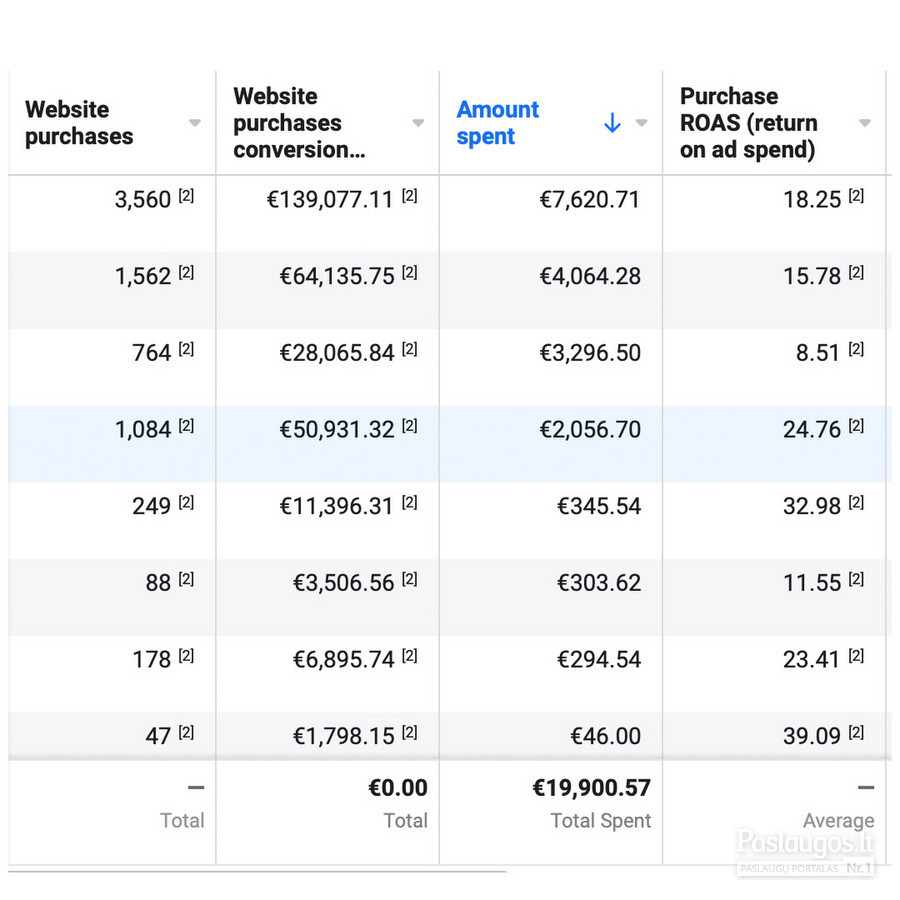Sort by Amount spent header
Viewport: 900px width, 900px height.
(498, 123)
